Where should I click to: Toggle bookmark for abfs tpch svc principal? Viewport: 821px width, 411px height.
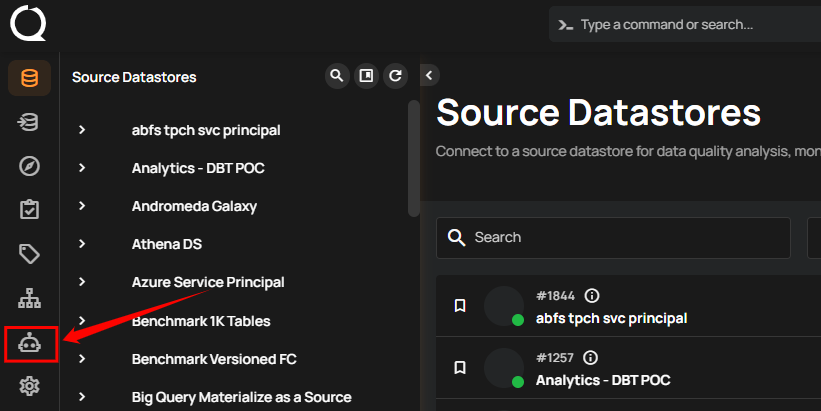pos(460,306)
